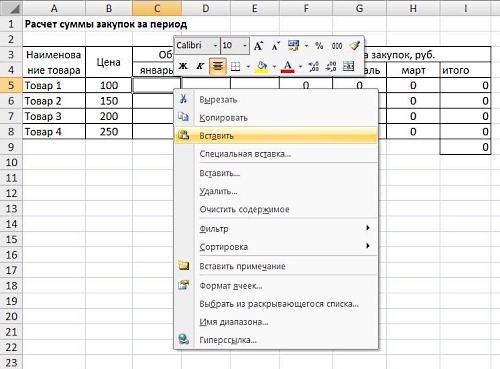Viewport: 500px width, 369px height.
Task: Select row 12 header
Action: pyautogui.click(x=11, y=193)
